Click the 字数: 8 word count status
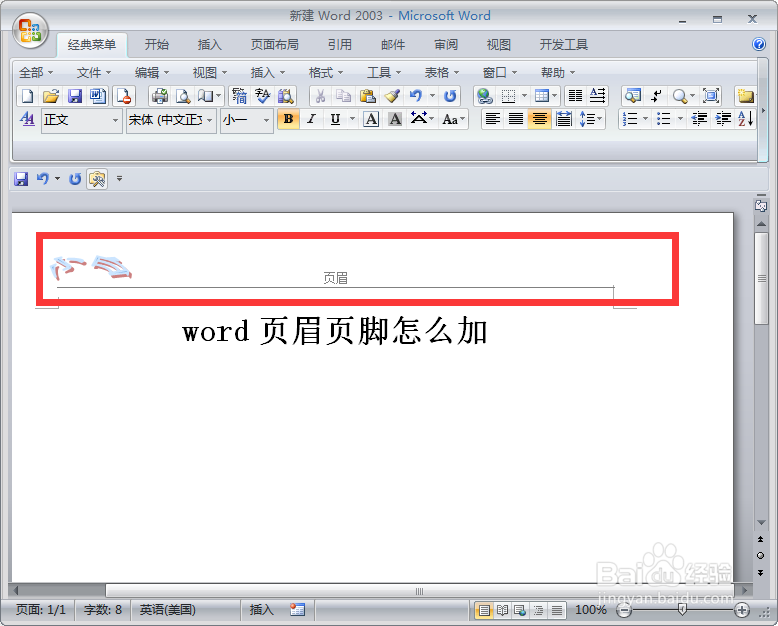778x626 pixels. pos(103,610)
